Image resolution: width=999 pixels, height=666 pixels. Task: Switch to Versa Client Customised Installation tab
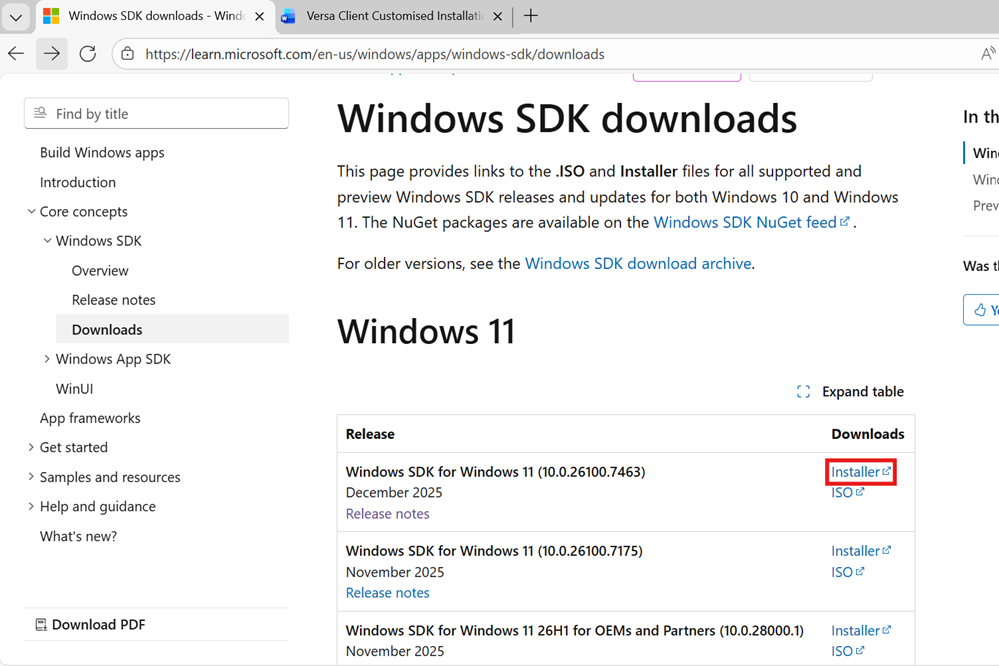(x=394, y=16)
